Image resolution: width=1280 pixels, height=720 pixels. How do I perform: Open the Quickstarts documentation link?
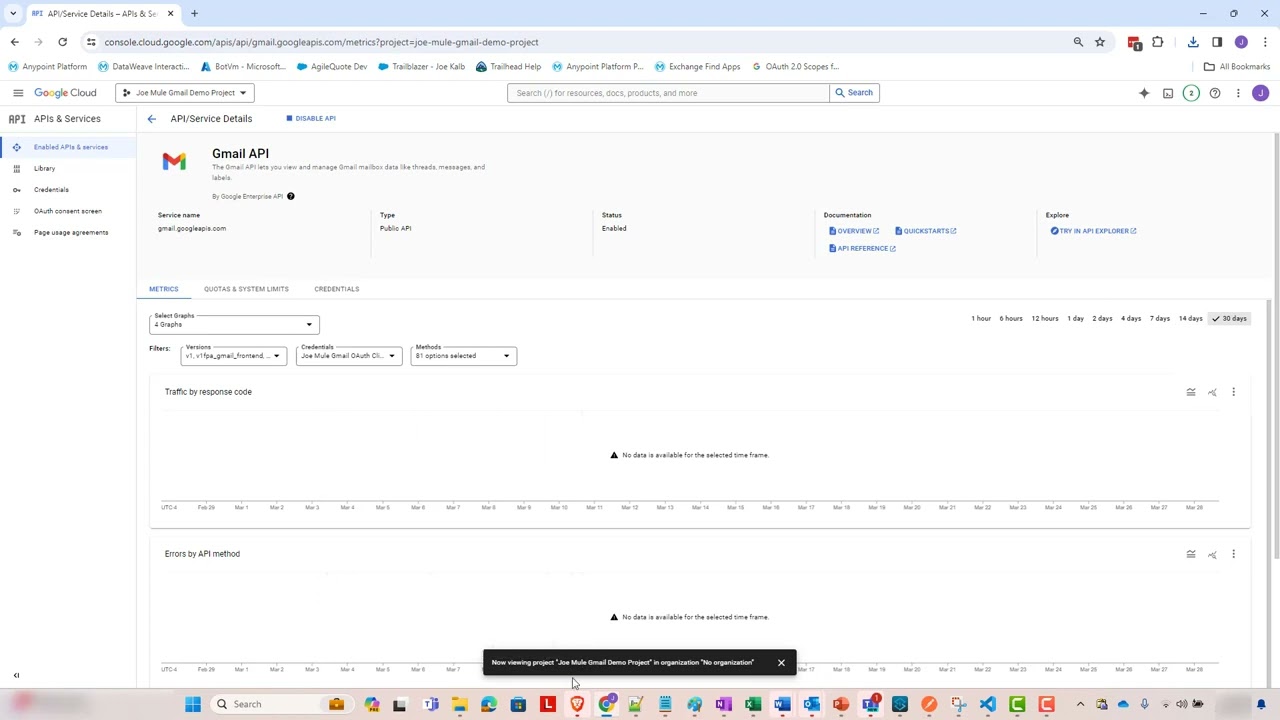click(926, 231)
